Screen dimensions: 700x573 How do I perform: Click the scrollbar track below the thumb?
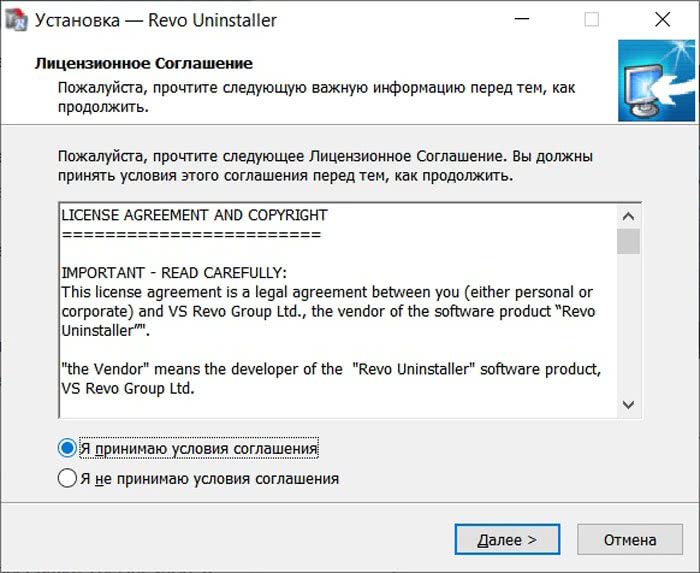[x=629, y=324]
